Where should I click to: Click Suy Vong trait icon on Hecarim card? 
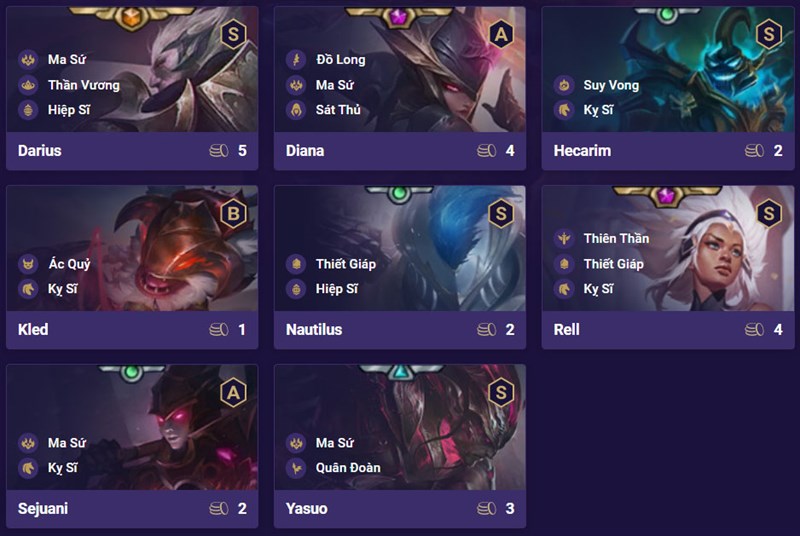(x=563, y=85)
